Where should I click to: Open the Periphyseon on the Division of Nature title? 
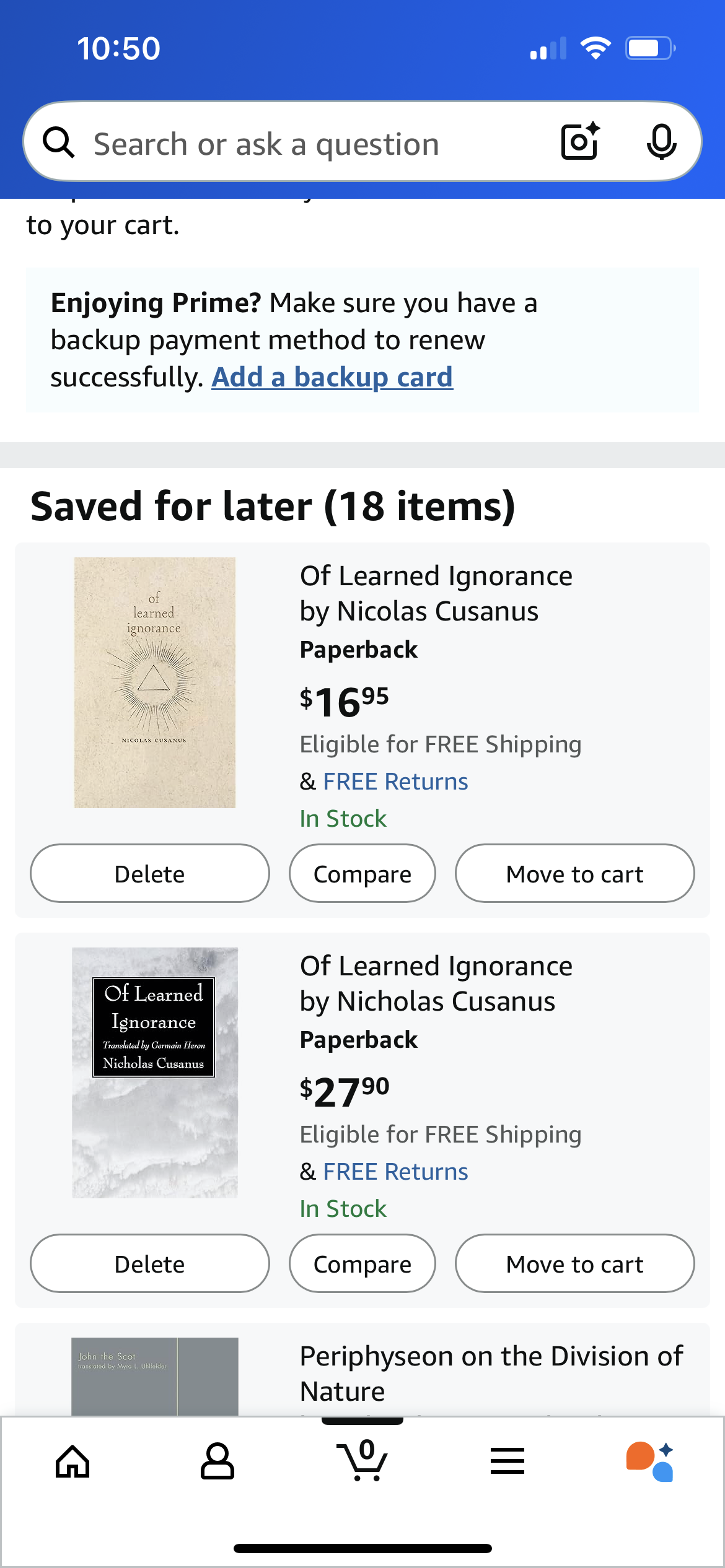tap(491, 1374)
